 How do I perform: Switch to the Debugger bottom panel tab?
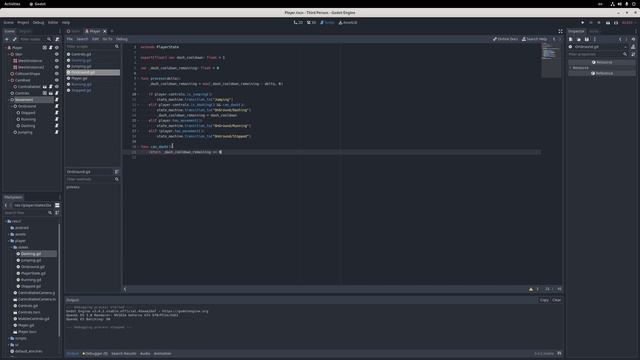(x=95, y=353)
